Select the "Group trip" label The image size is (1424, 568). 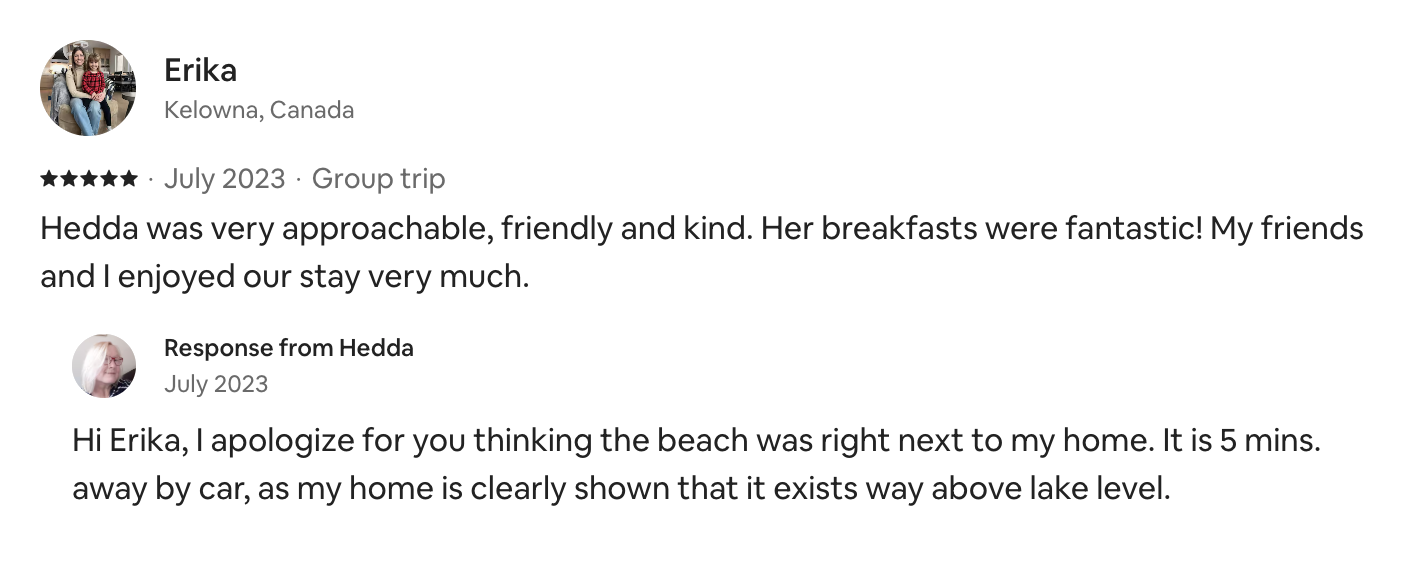click(378, 179)
